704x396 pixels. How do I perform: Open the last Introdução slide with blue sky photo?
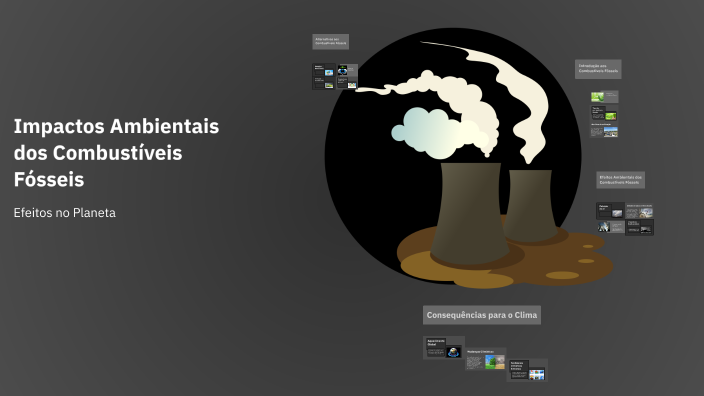[604, 130]
